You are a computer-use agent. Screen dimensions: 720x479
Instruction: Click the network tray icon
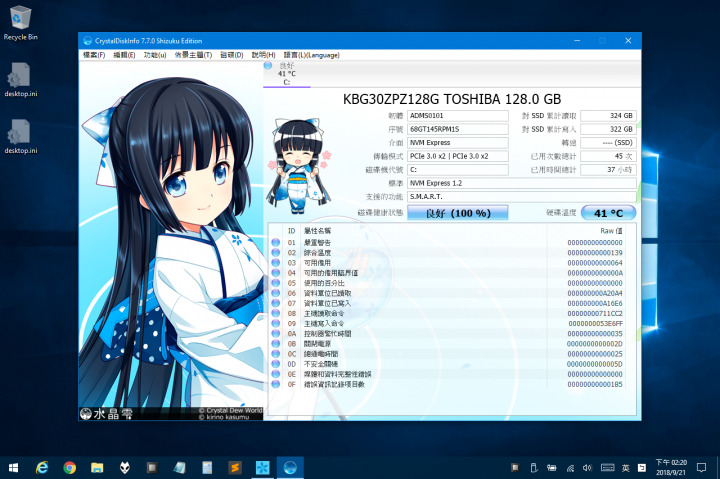tap(570, 468)
